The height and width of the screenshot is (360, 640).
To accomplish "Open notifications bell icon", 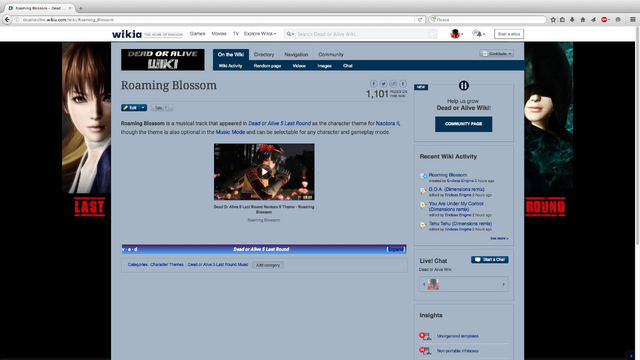I will (478, 34).
